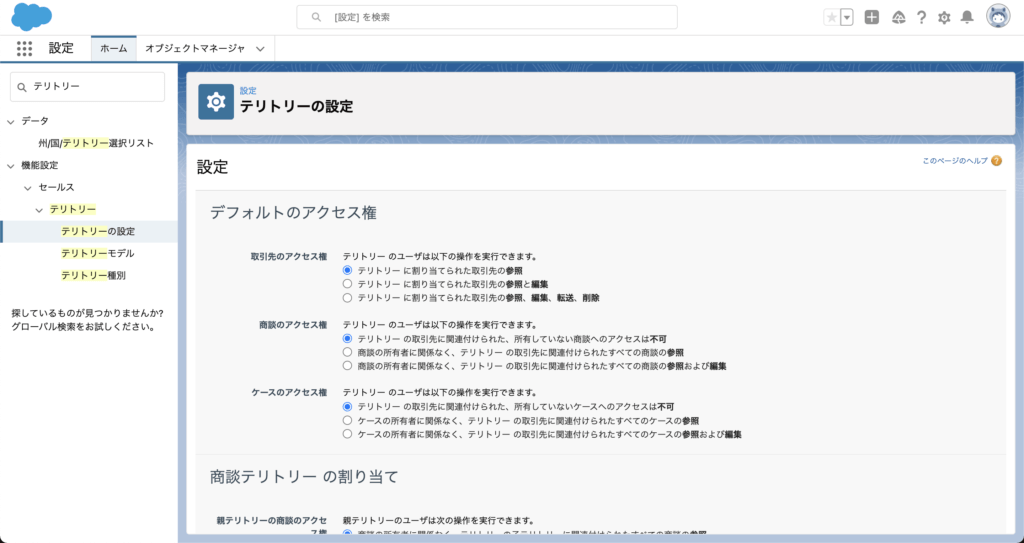Click the 取引先のアクセス権 field label
1024x543 pixels.
289,257
